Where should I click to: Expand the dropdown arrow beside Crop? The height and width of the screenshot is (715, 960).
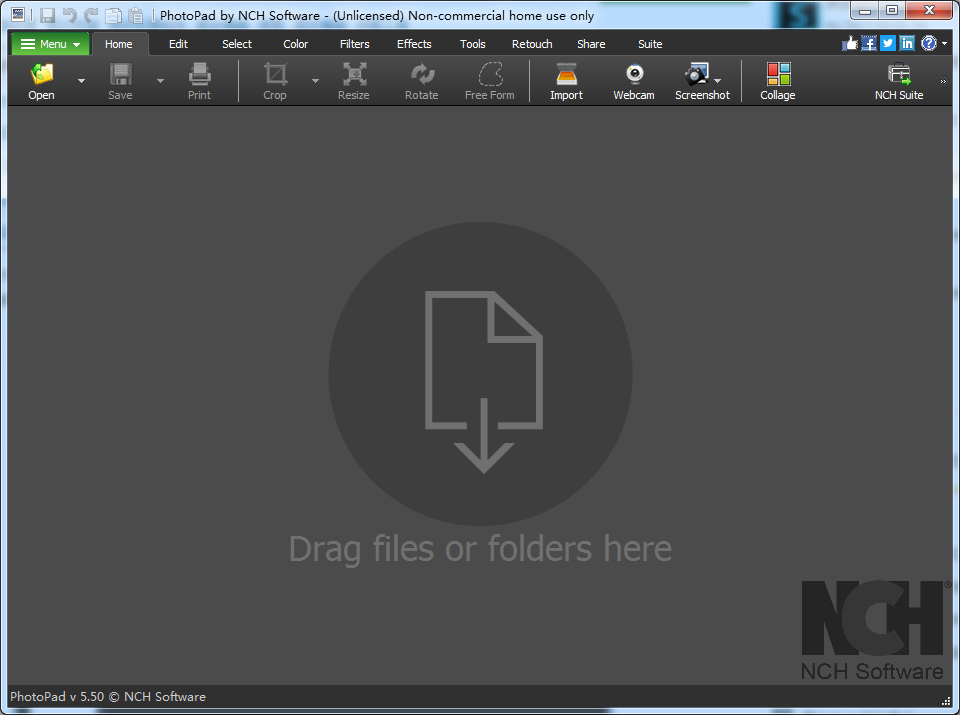(315, 80)
